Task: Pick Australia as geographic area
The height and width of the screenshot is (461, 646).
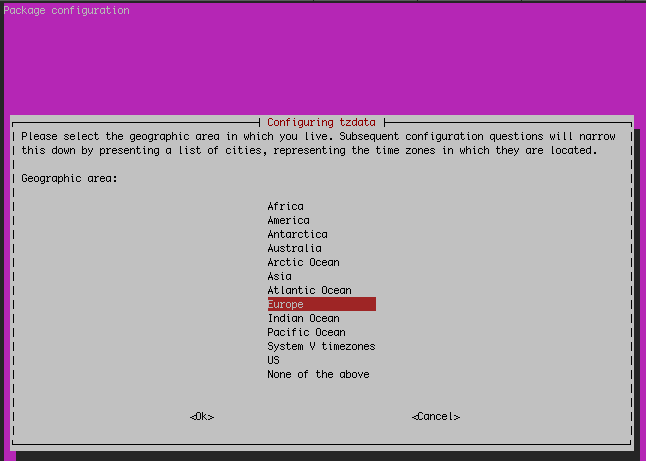Action: pos(294,248)
